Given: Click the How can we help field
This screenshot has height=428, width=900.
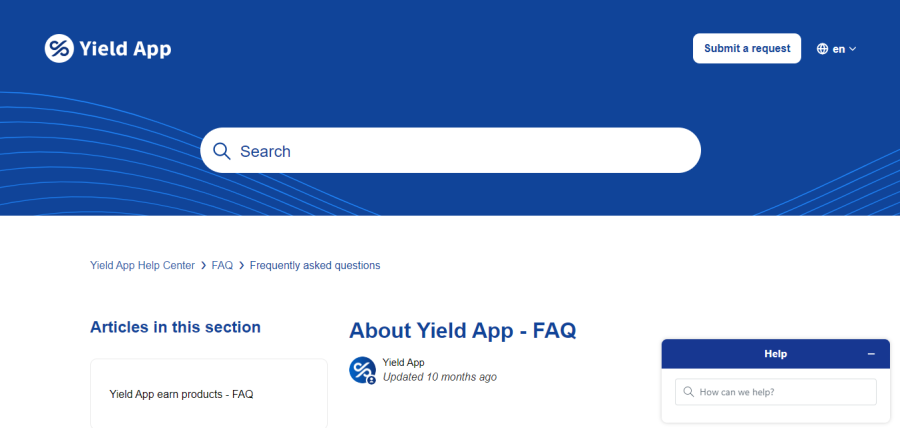Looking at the screenshot, I should (x=776, y=392).
